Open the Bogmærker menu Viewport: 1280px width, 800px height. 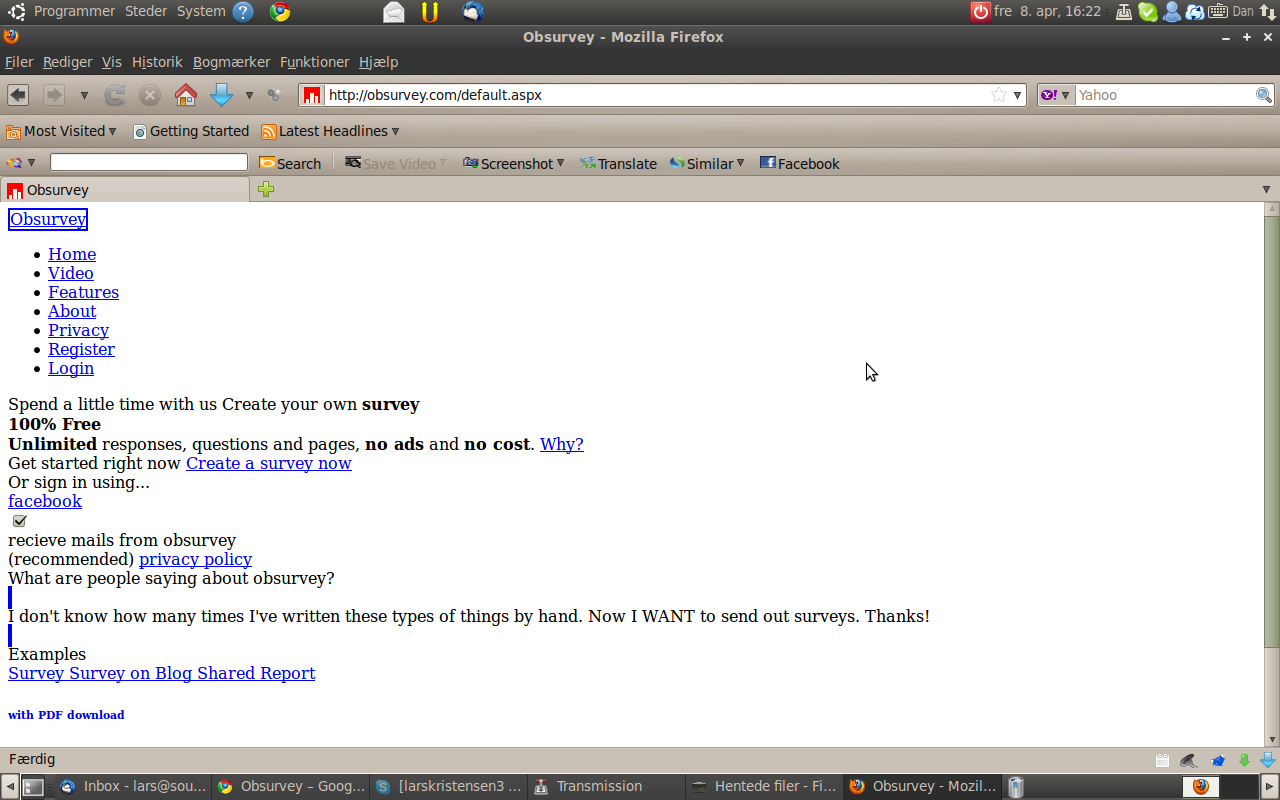pos(231,62)
